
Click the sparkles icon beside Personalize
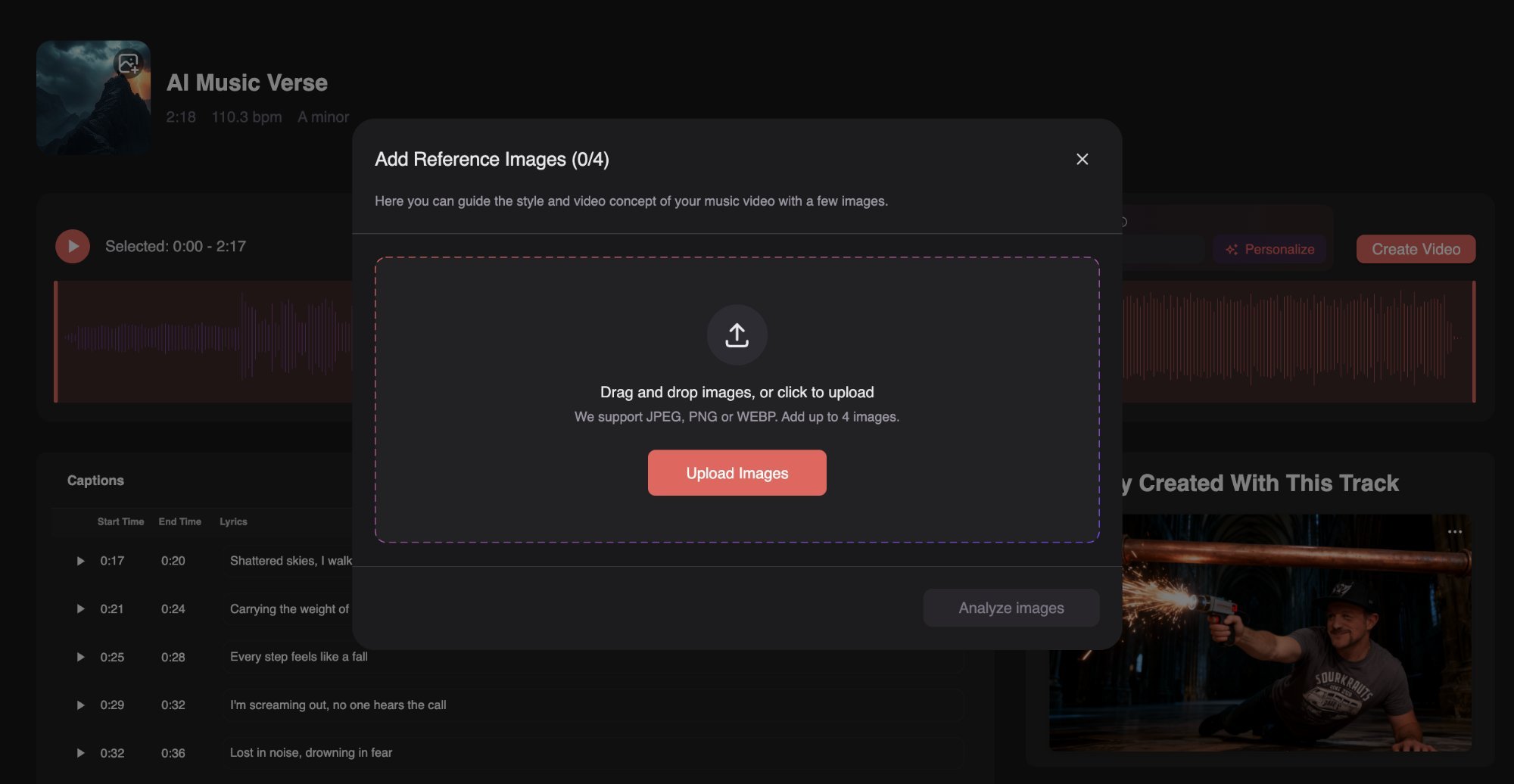pyautogui.click(x=1232, y=248)
